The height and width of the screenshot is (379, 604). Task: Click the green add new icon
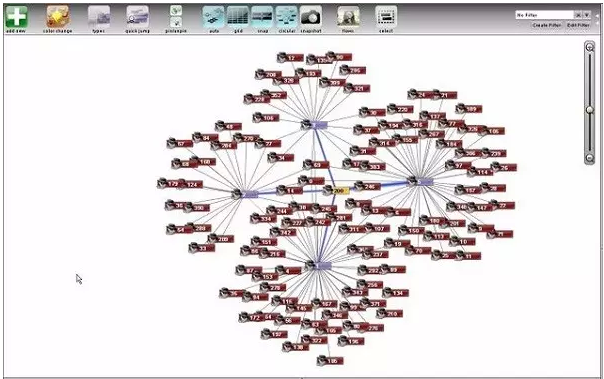[16, 17]
